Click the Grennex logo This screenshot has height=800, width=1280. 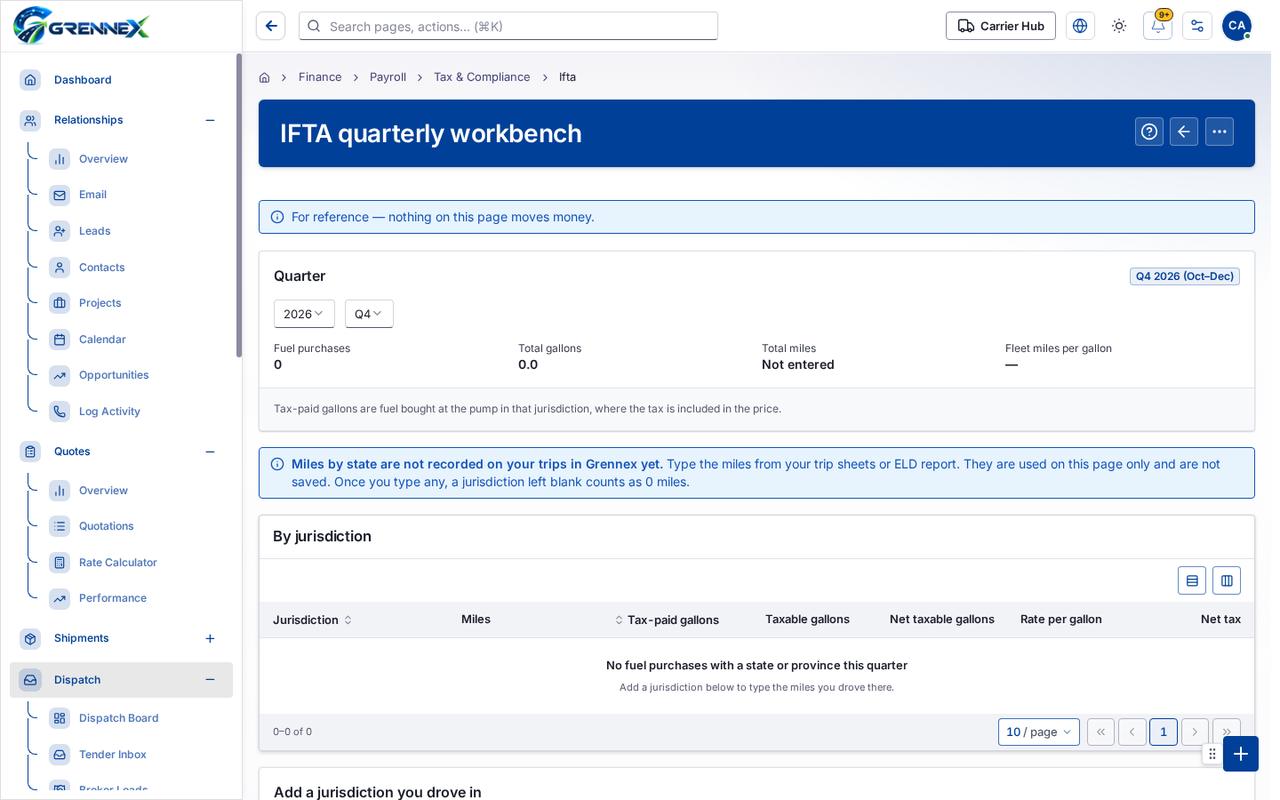coord(81,25)
